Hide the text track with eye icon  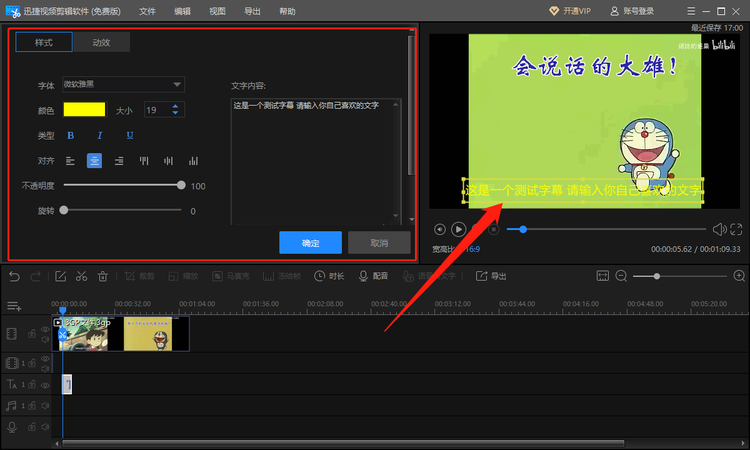click(45, 385)
